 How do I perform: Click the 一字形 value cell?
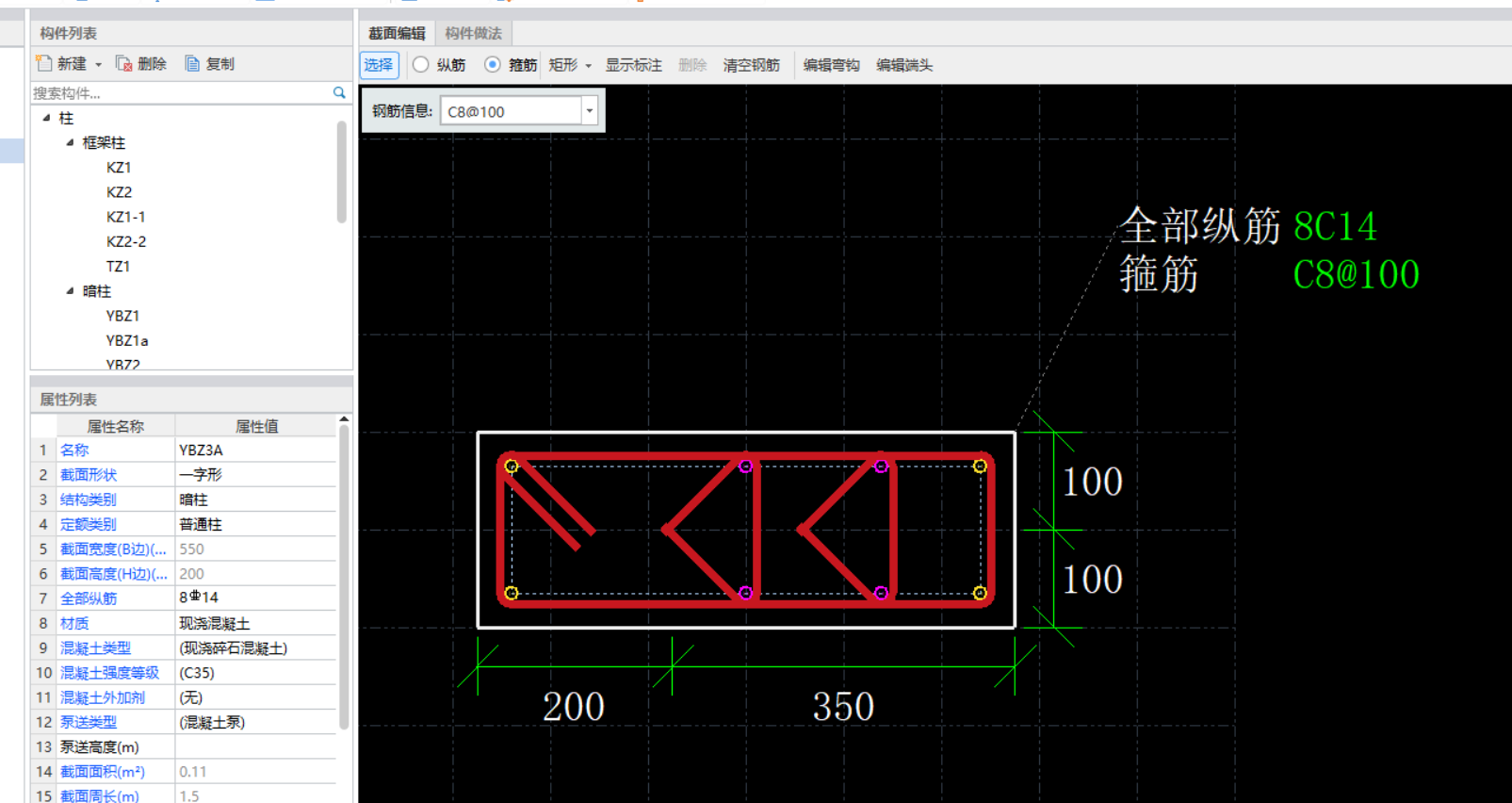(255, 475)
